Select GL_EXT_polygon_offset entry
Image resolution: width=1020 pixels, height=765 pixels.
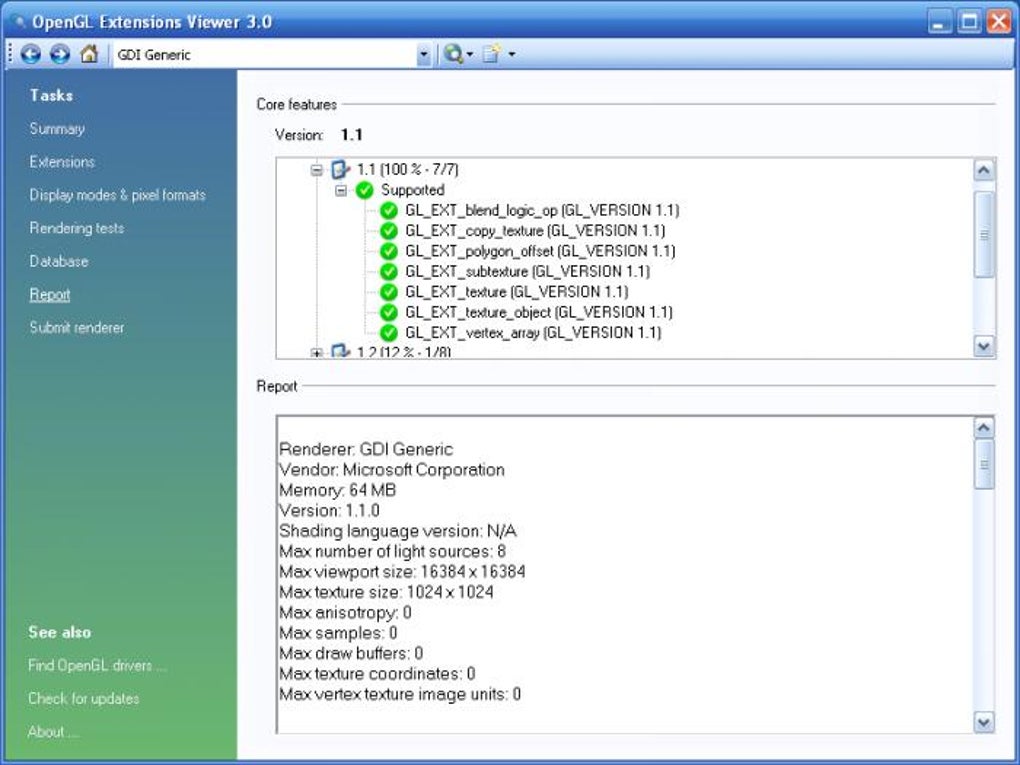pos(540,251)
